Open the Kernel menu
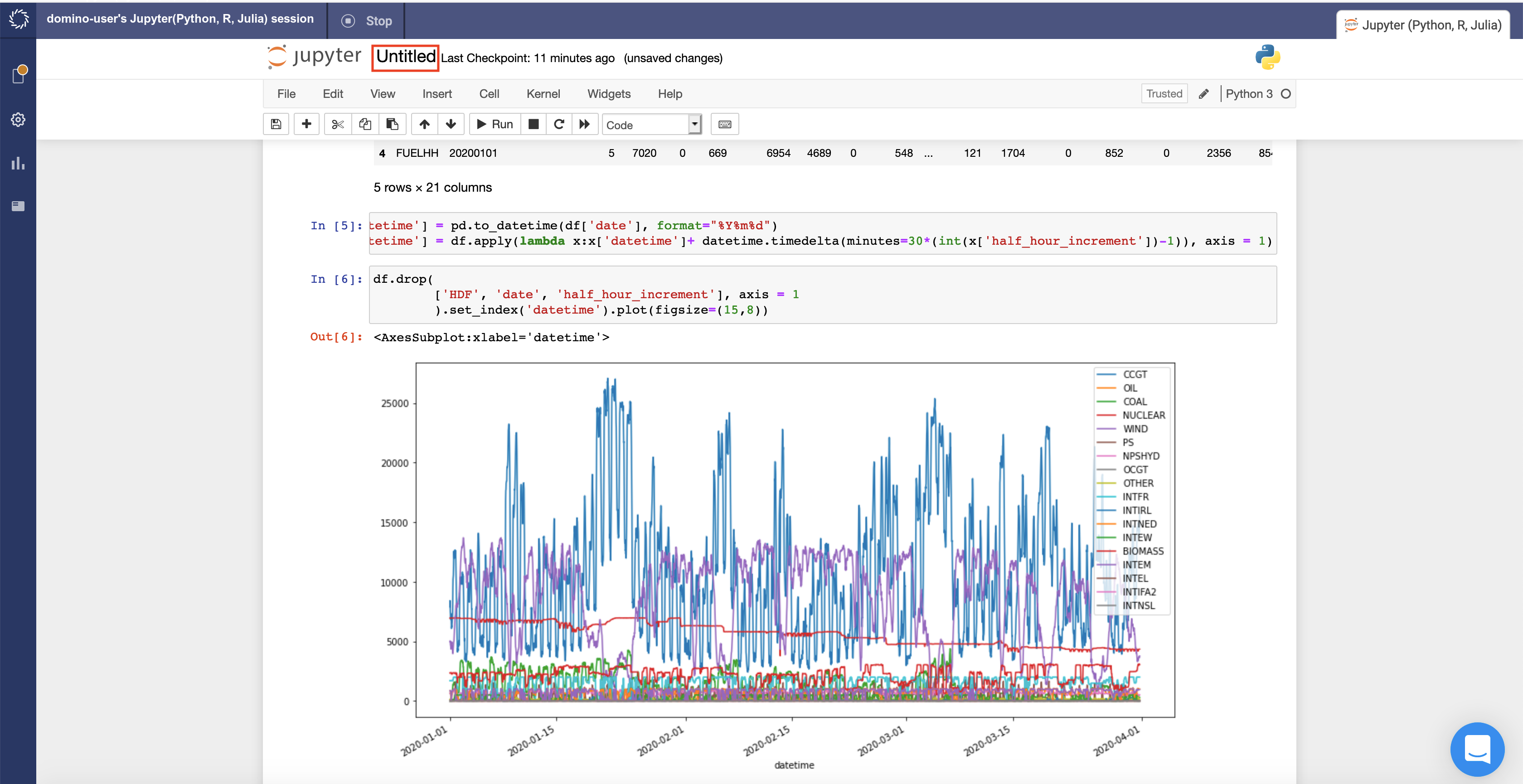Viewport: 1523px width, 784px height. coord(543,94)
